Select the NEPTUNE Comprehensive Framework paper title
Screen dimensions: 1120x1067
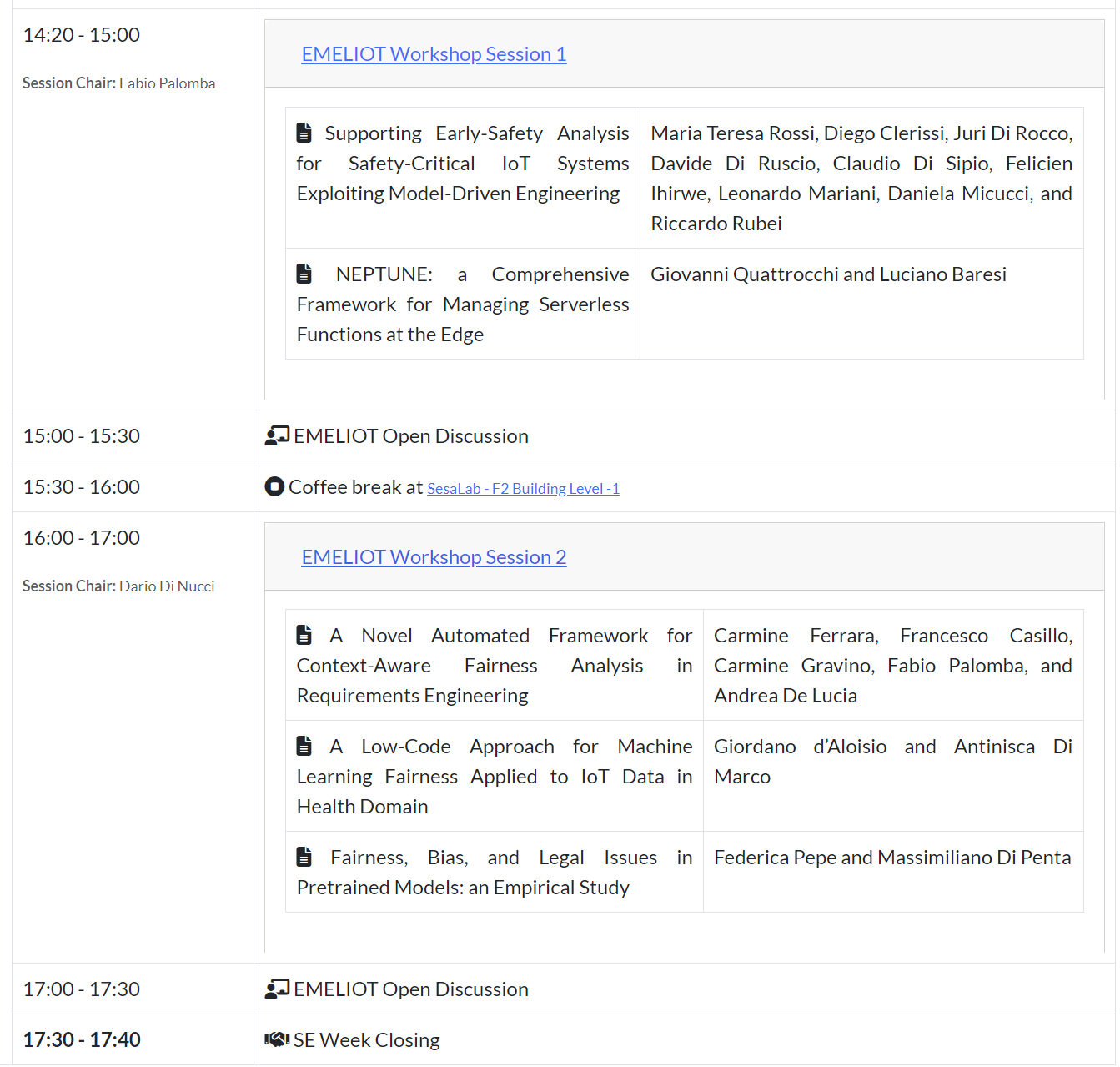[x=463, y=304]
